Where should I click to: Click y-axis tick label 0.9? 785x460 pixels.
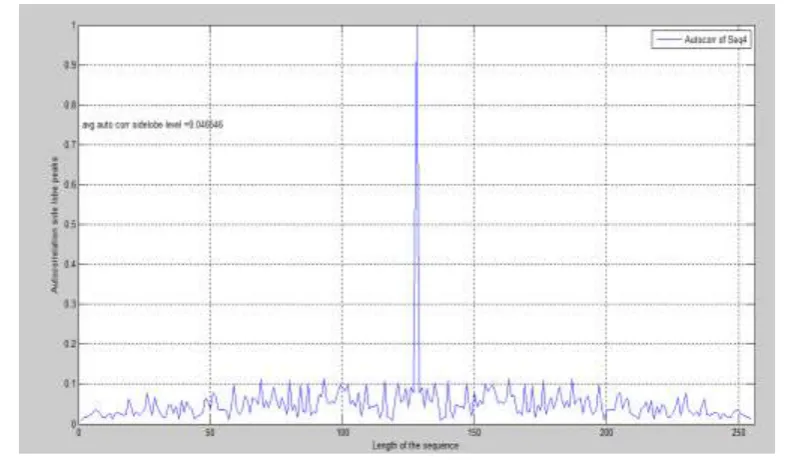(70, 65)
